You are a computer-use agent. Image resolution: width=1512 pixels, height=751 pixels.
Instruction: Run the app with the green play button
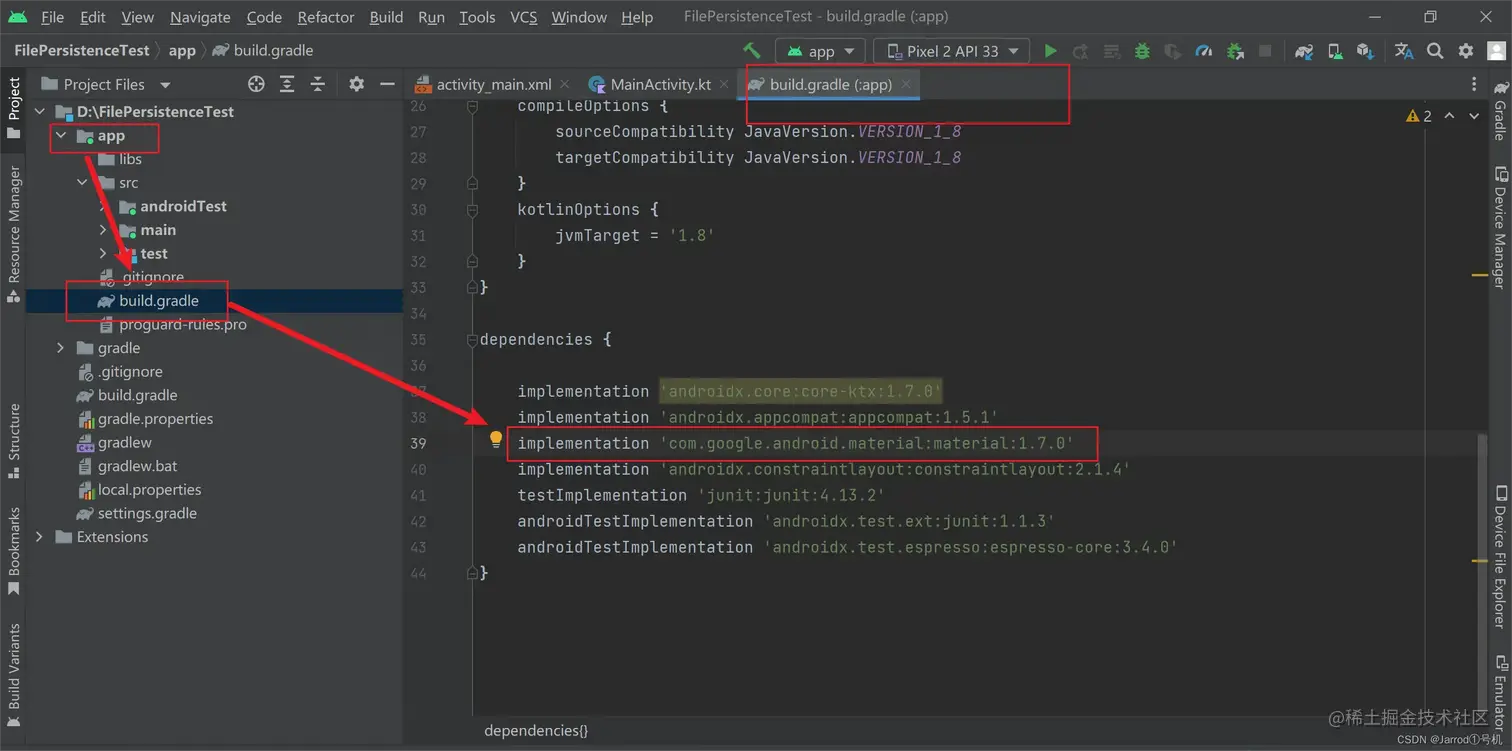tap(1050, 51)
